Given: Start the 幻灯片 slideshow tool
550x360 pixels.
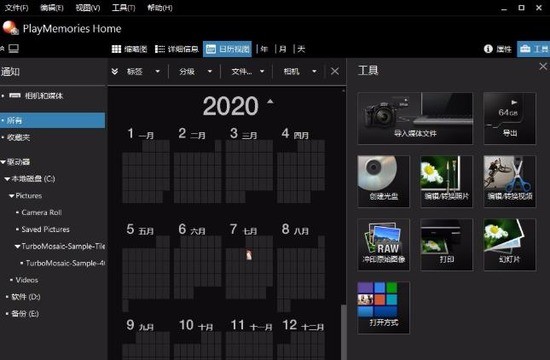Looking at the screenshot, I should (x=510, y=244).
